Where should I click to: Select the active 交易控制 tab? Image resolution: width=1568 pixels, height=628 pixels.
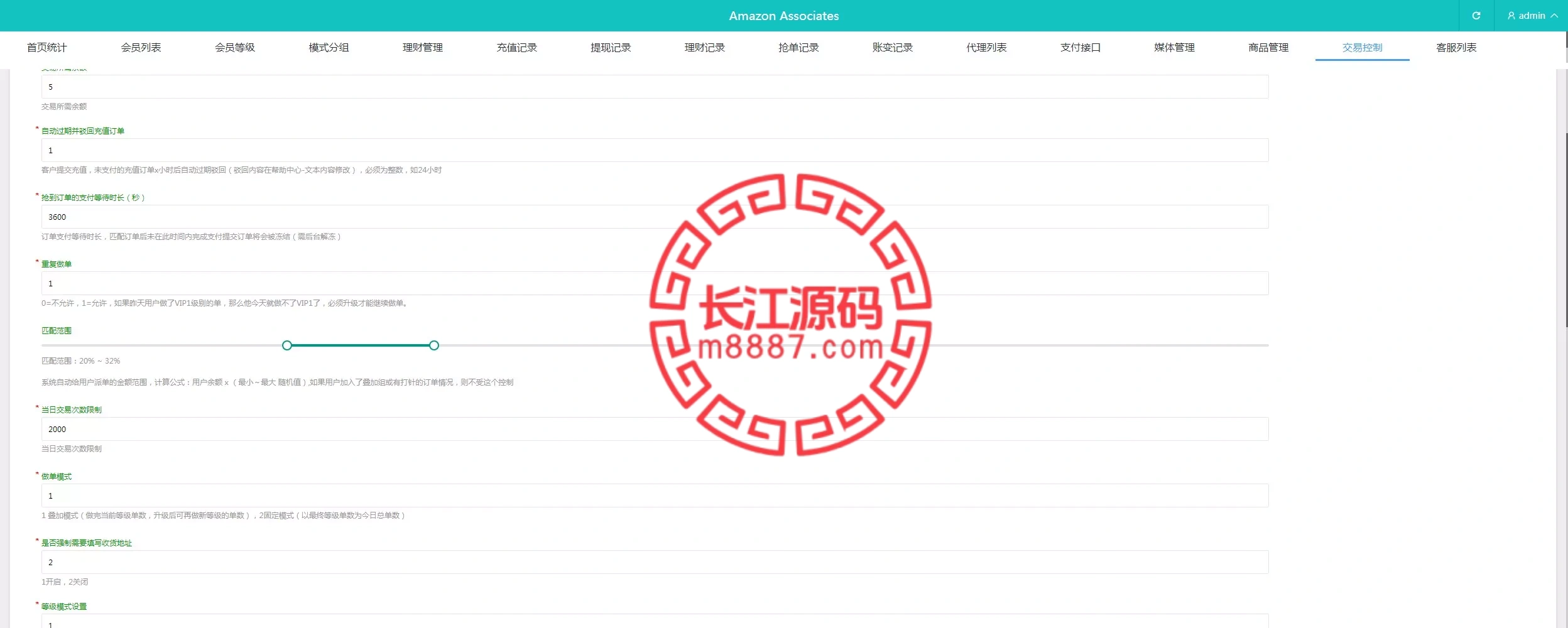[1363, 48]
